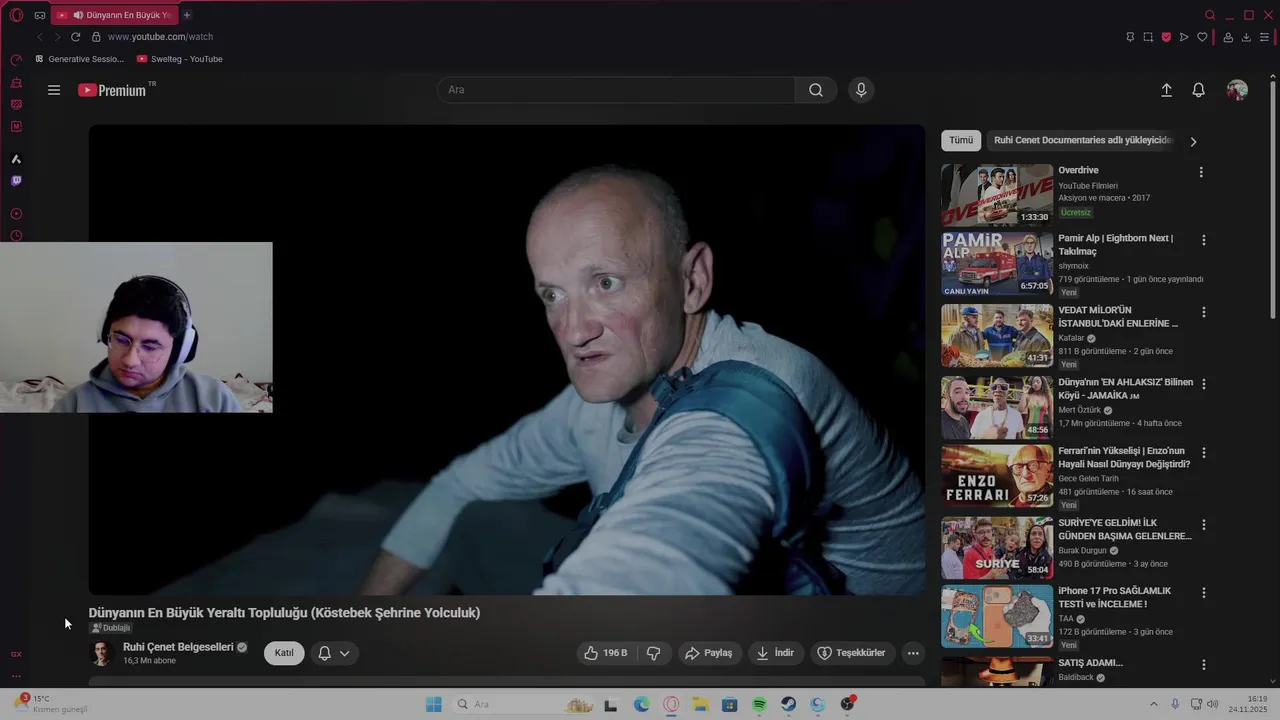Screen dimensions: 1280x720
Task: Open Opera Easy Setup sliders icon
Action: pos(1264,37)
